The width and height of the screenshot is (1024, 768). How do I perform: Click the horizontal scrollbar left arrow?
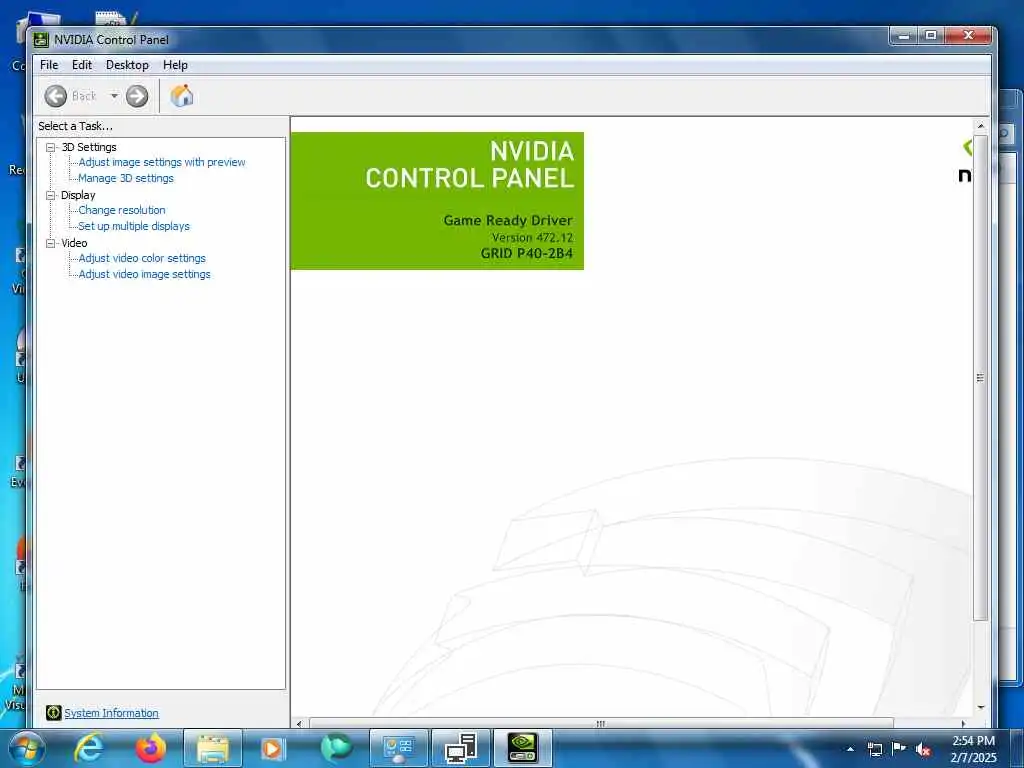coord(299,724)
